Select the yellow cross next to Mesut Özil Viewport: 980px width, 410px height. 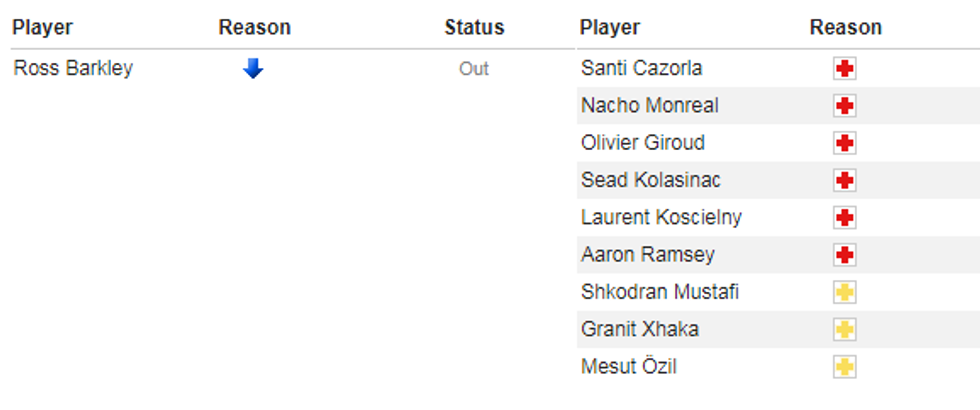coord(845,367)
